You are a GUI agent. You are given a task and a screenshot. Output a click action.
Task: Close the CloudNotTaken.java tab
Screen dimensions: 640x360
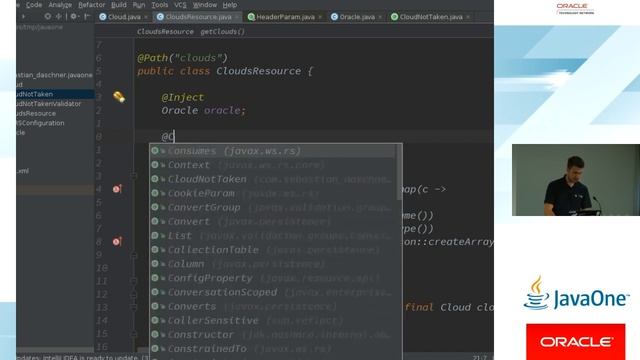point(468,17)
